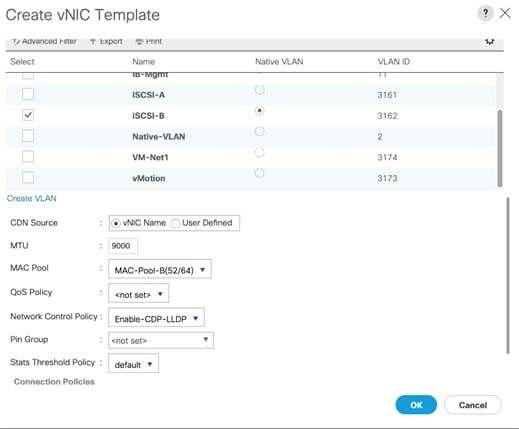This screenshot has height=429, width=519.
Task: Click the VLAN table scrollbar thumb
Action: 499,148
